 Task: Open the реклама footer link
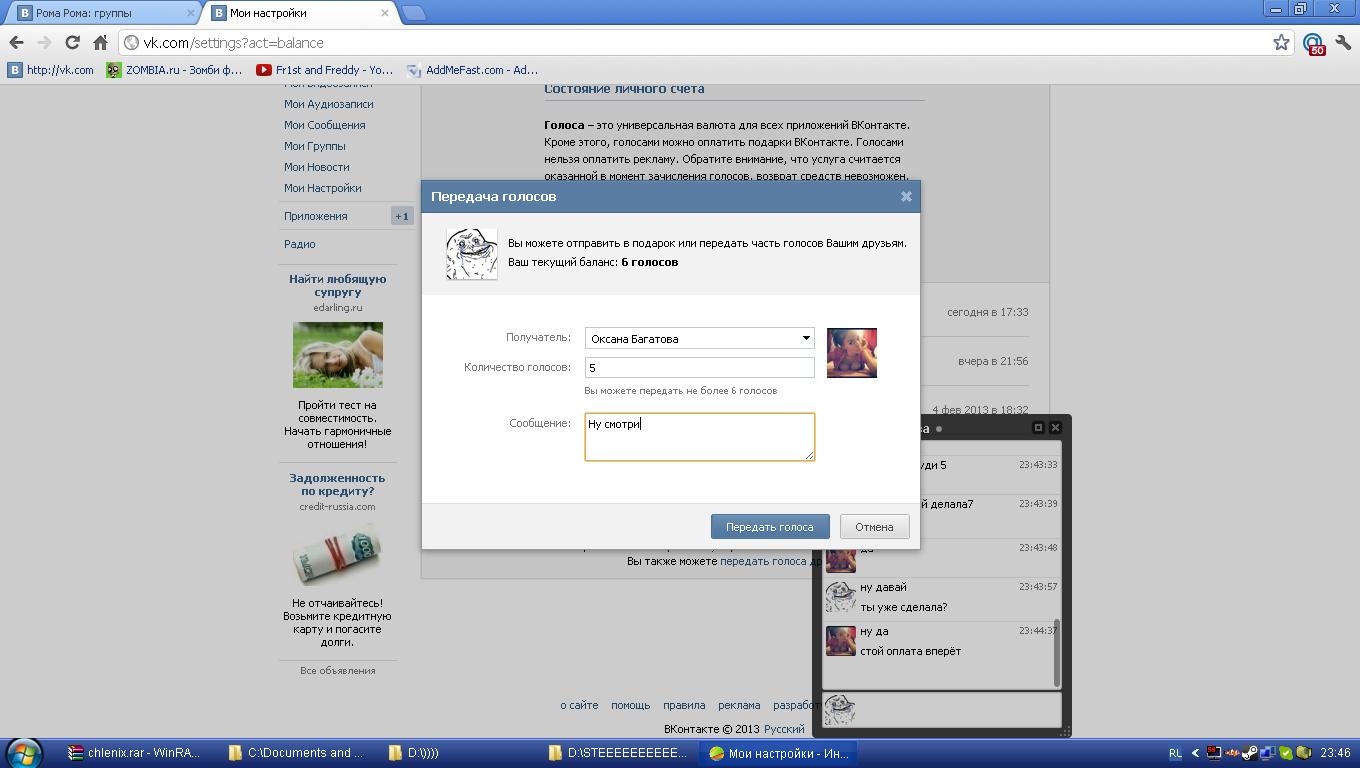click(x=739, y=705)
